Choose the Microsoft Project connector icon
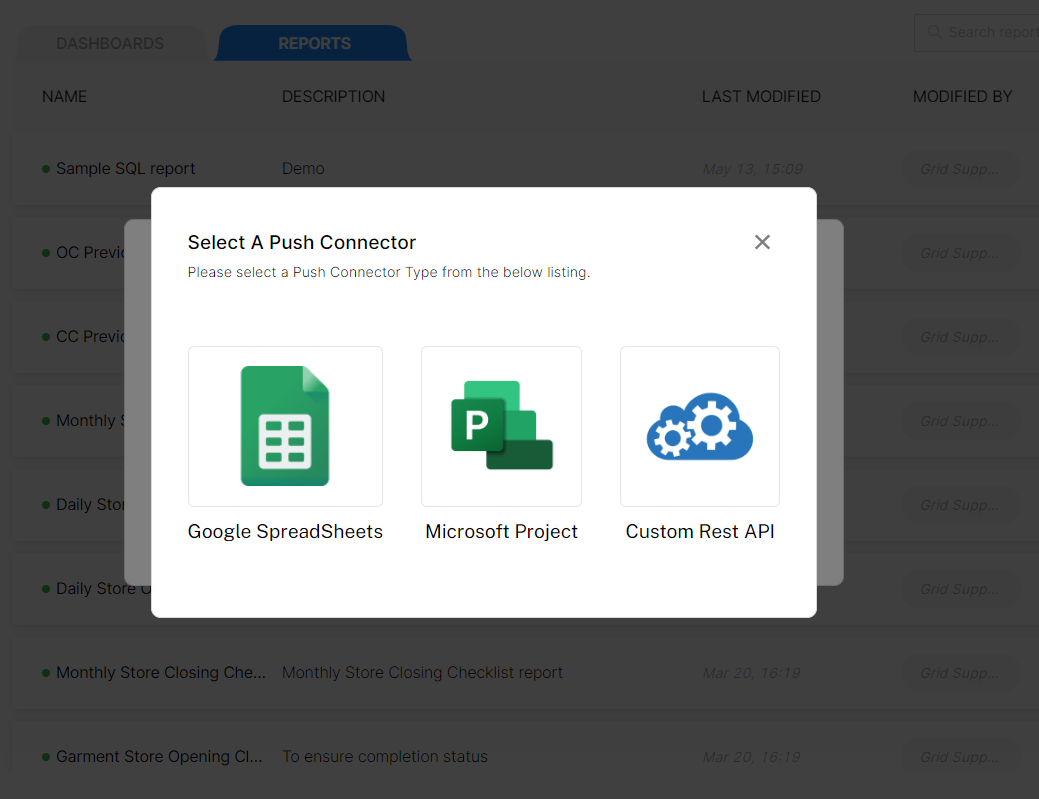 point(501,426)
